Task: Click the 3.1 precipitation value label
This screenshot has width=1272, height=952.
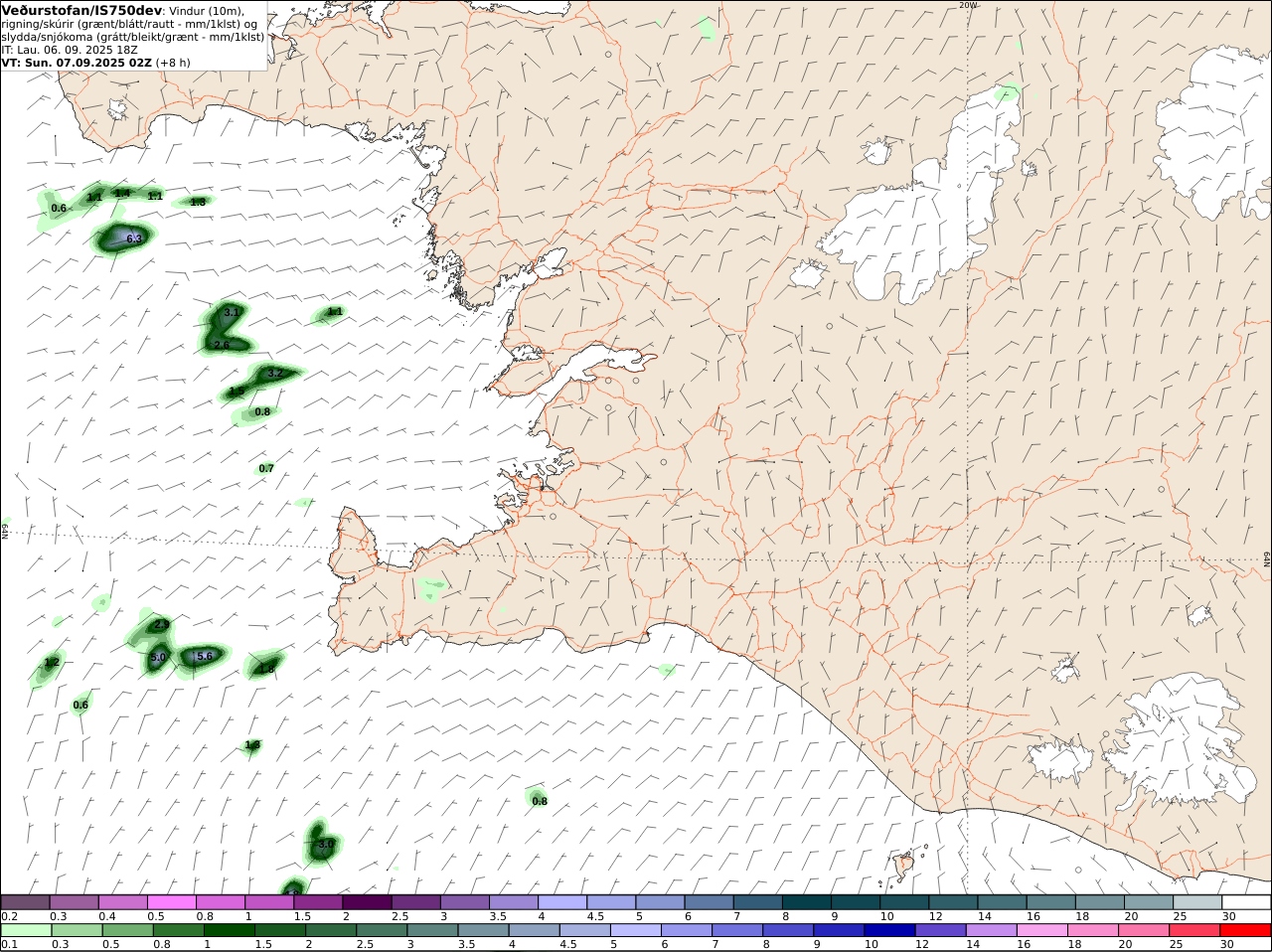Action: (232, 312)
